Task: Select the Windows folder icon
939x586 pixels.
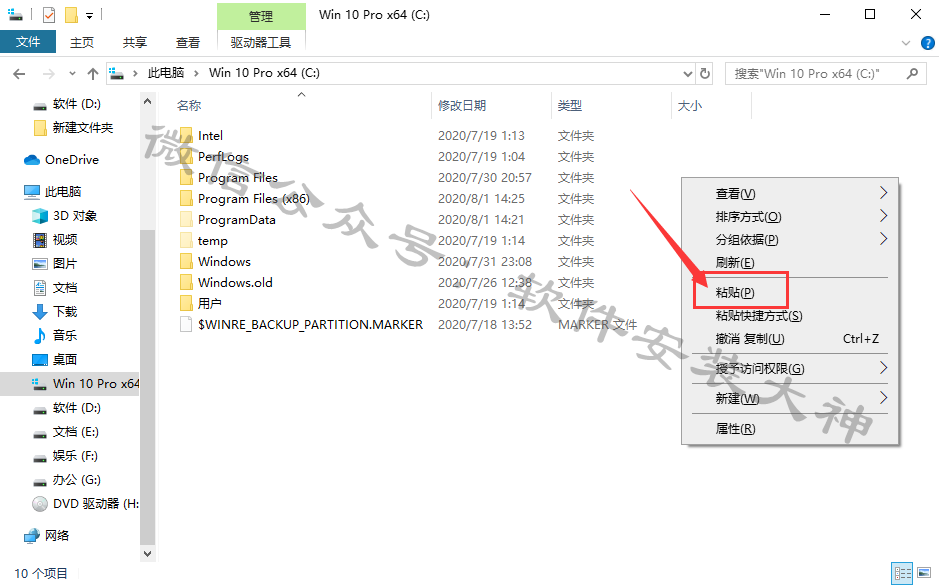Action: (x=186, y=261)
